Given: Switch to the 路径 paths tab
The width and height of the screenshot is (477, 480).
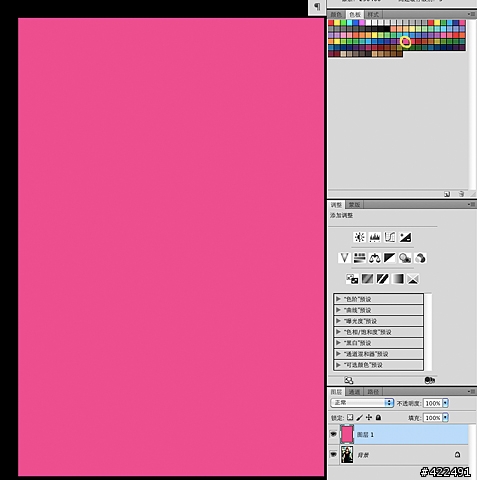Looking at the screenshot, I should (373, 392).
